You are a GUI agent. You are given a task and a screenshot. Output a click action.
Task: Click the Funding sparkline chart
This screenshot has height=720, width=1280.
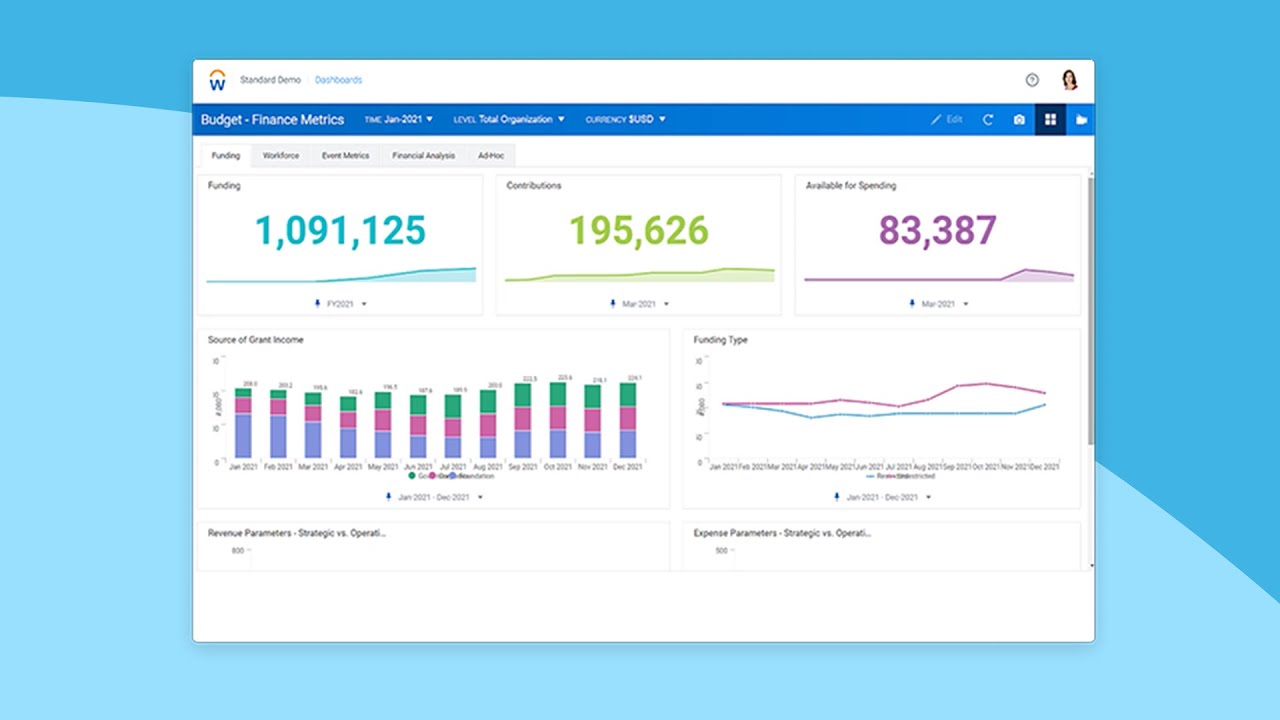(341, 275)
